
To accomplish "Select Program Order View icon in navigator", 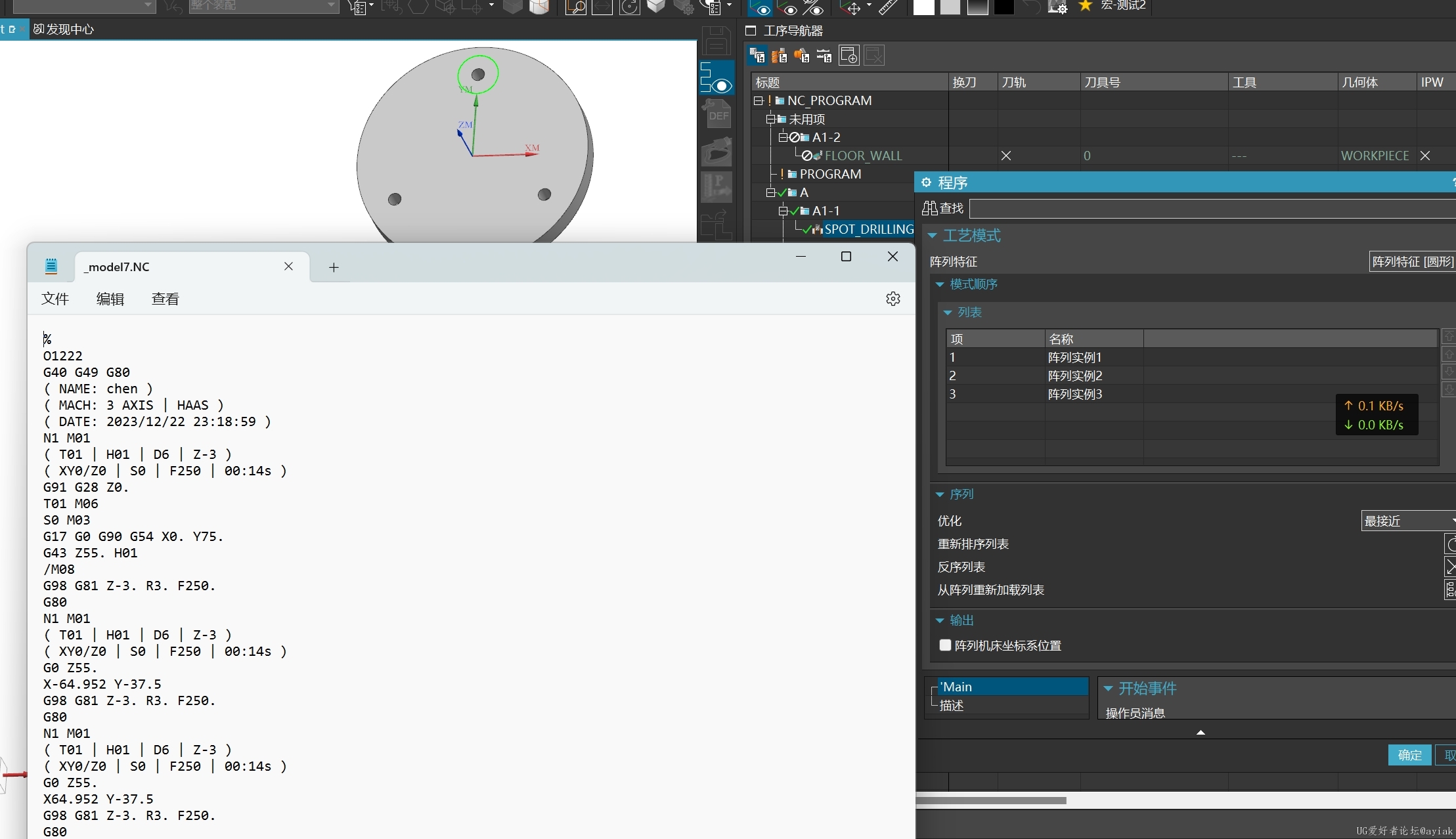I will pyautogui.click(x=757, y=56).
